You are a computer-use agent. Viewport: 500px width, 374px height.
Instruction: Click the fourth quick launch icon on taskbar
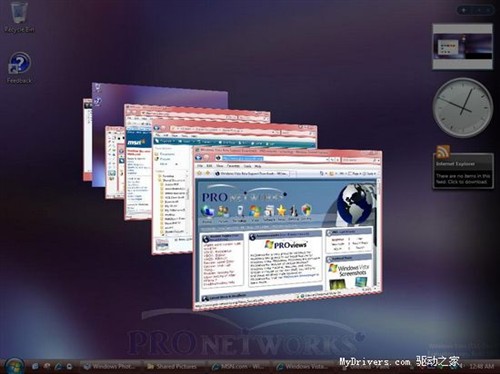69,366
